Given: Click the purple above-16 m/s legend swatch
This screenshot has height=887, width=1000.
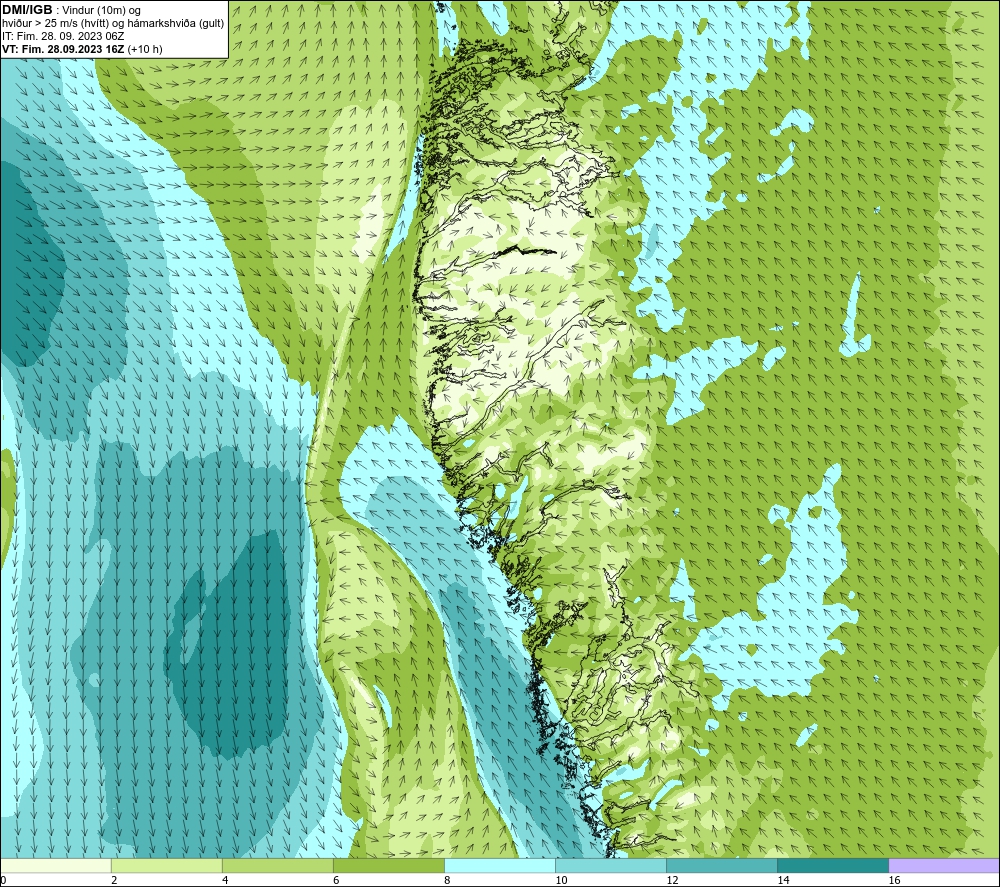Looking at the screenshot, I should 944,865.
